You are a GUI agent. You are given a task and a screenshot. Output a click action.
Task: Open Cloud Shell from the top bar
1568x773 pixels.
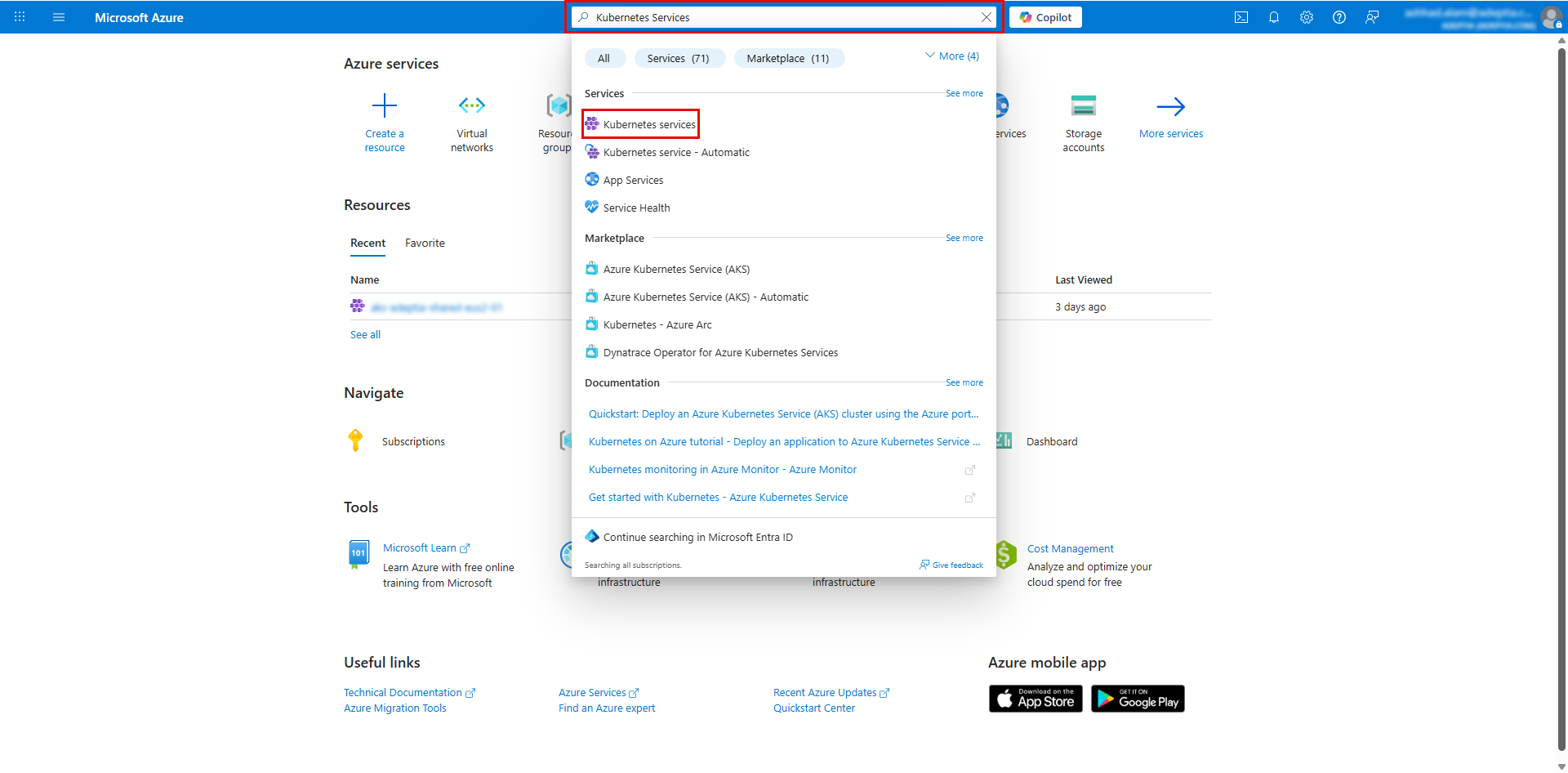(x=1241, y=17)
